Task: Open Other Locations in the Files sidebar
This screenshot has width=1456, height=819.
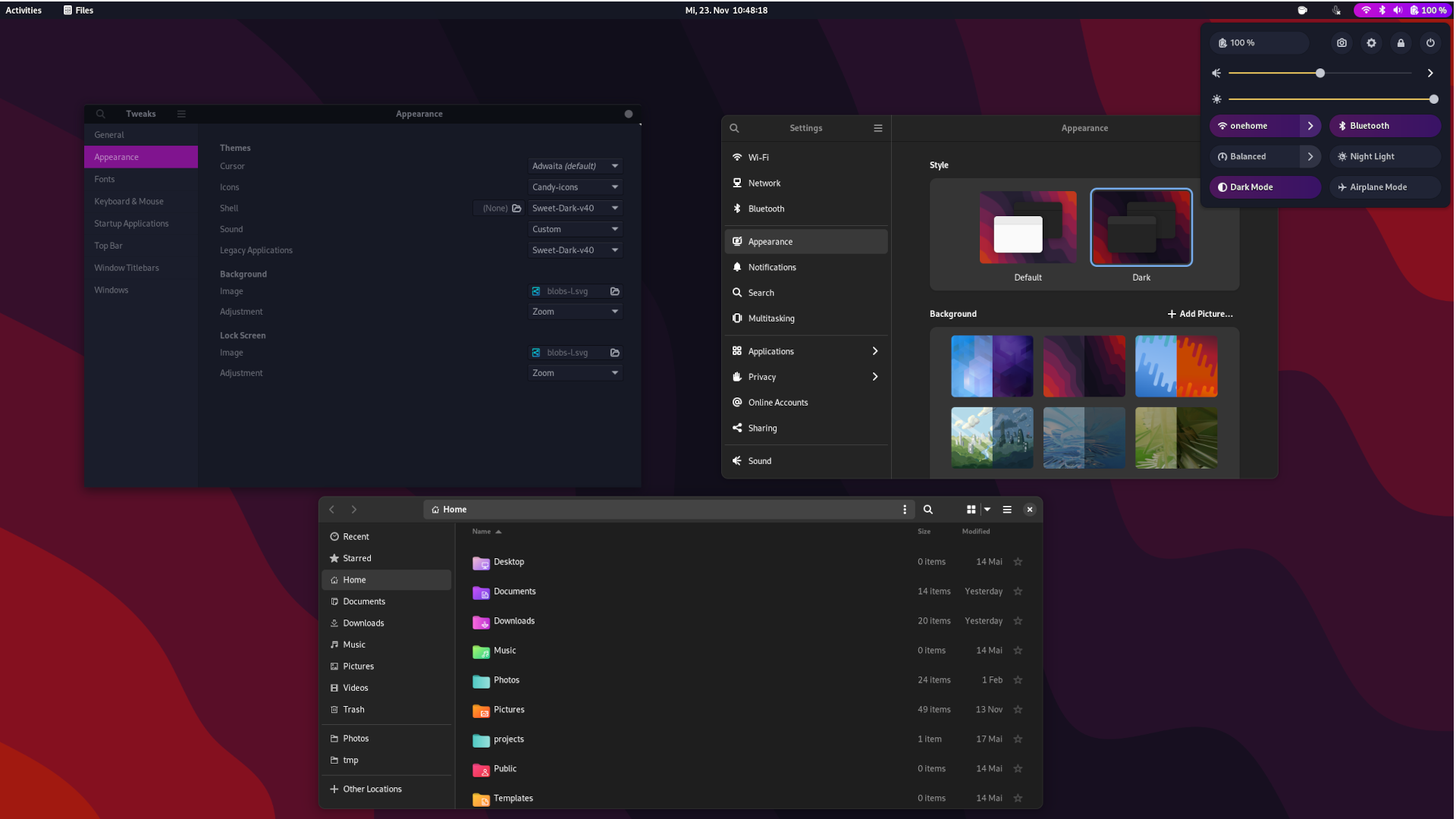Action: click(x=372, y=789)
